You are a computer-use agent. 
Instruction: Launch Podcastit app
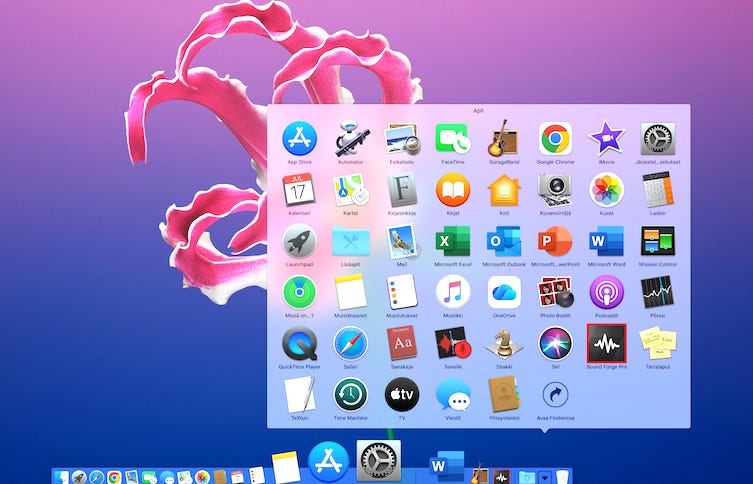pos(607,292)
